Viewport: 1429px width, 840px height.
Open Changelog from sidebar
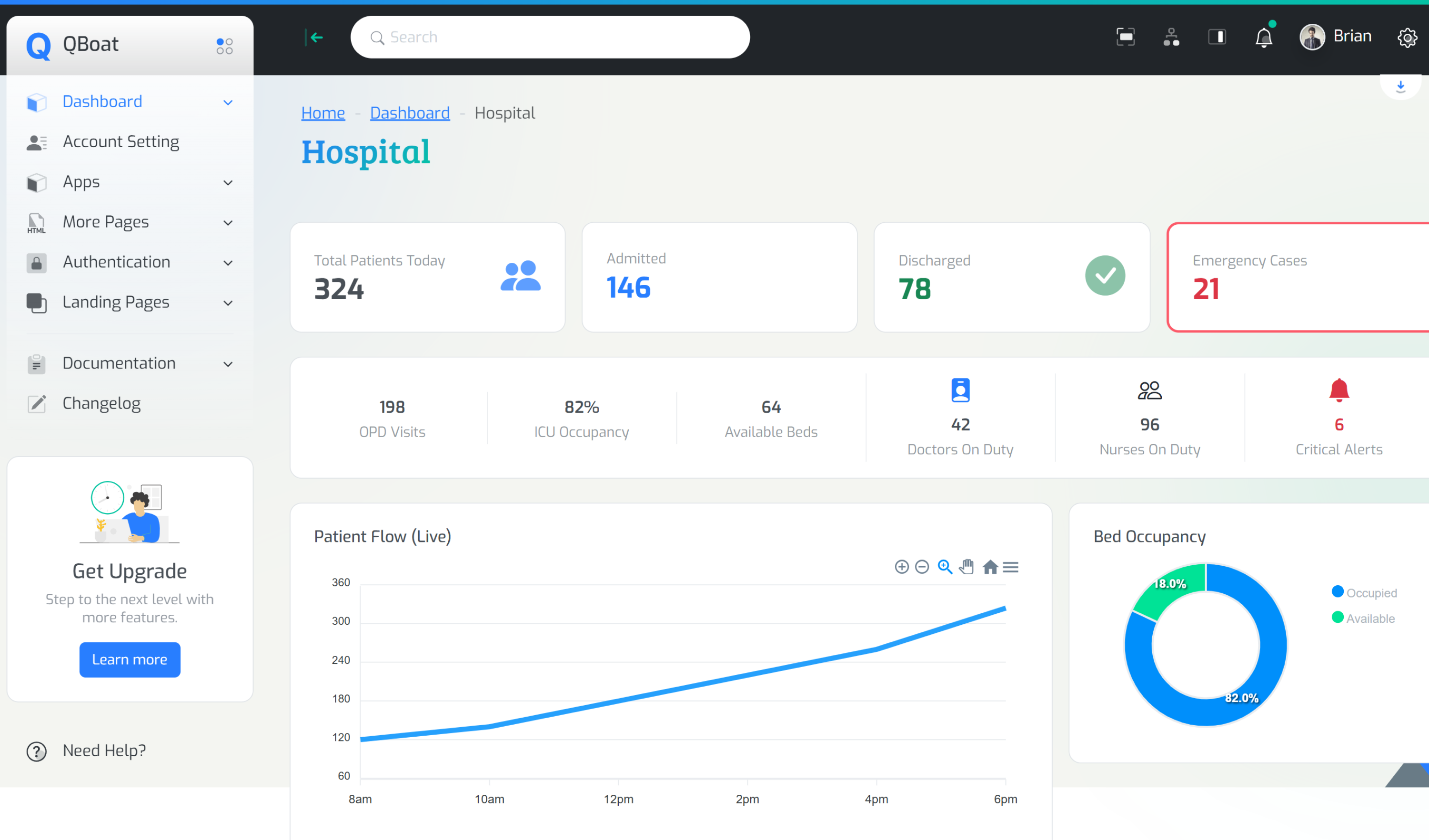pyautogui.click(x=101, y=403)
